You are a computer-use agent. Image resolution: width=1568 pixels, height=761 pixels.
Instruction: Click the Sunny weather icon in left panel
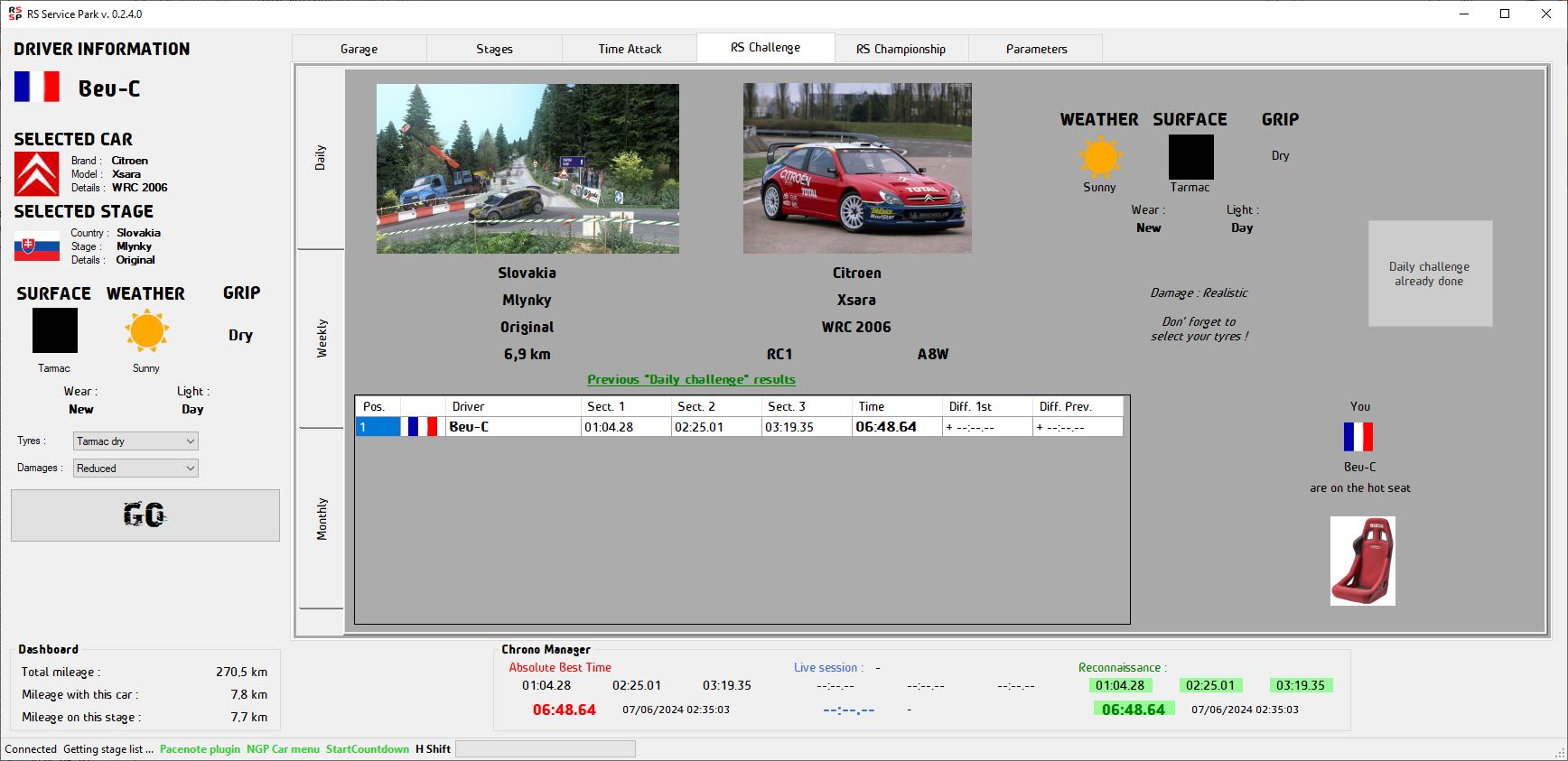146,330
